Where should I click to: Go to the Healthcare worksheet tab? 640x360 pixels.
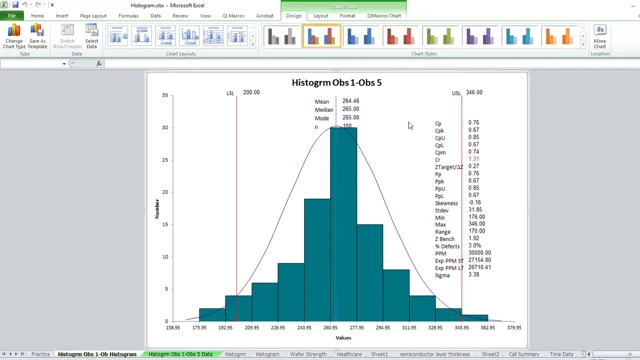[x=349, y=354]
